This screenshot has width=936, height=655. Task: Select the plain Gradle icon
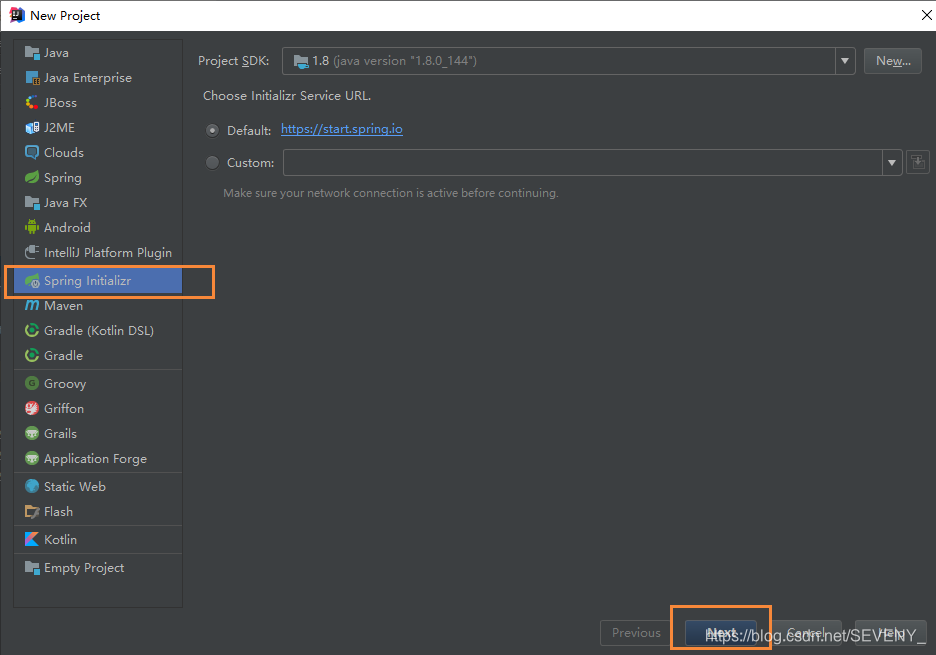click(x=32, y=355)
